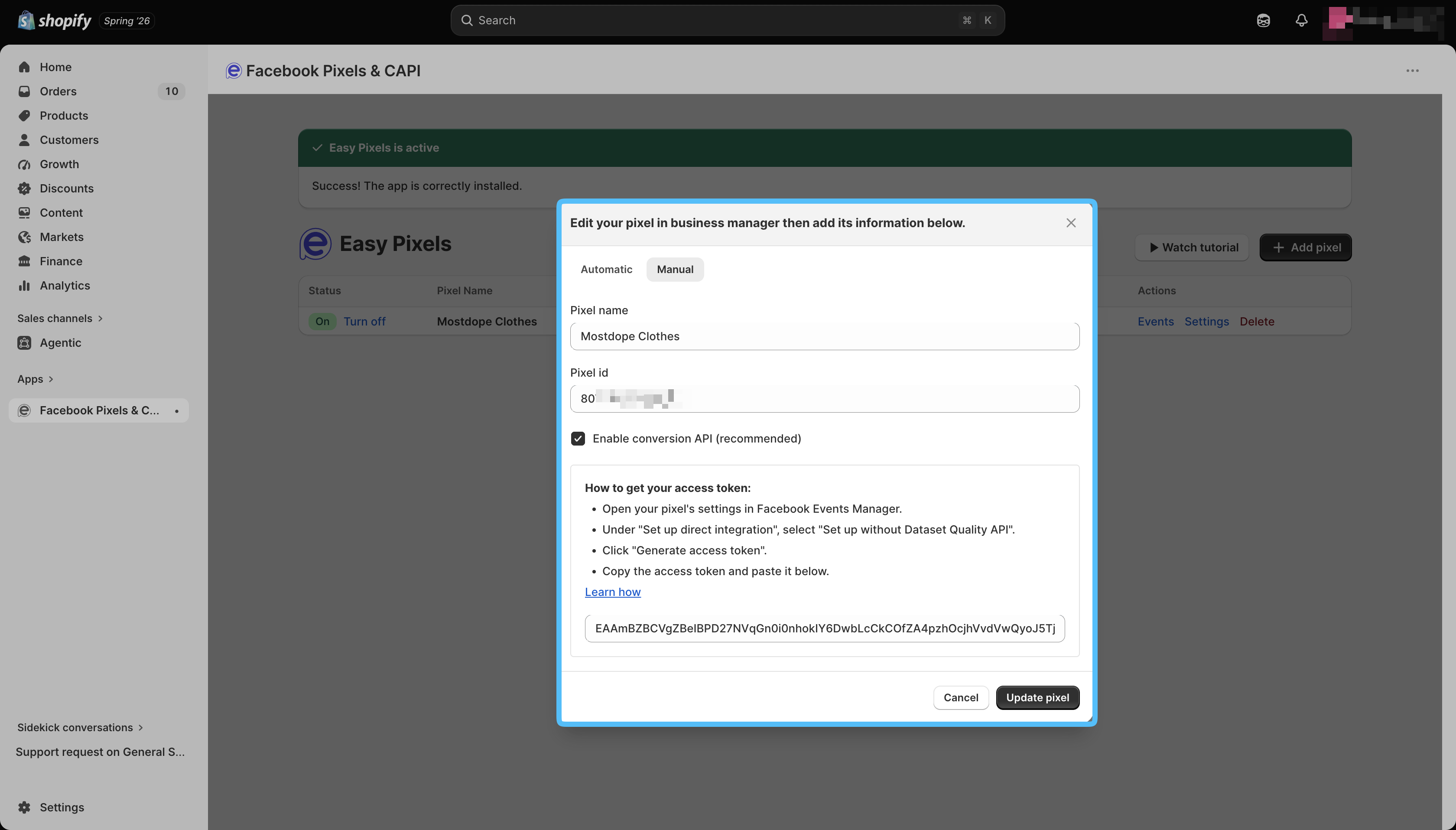Click Watch tutorial button
This screenshot has height=830, width=1456.
pos(1192,247)
